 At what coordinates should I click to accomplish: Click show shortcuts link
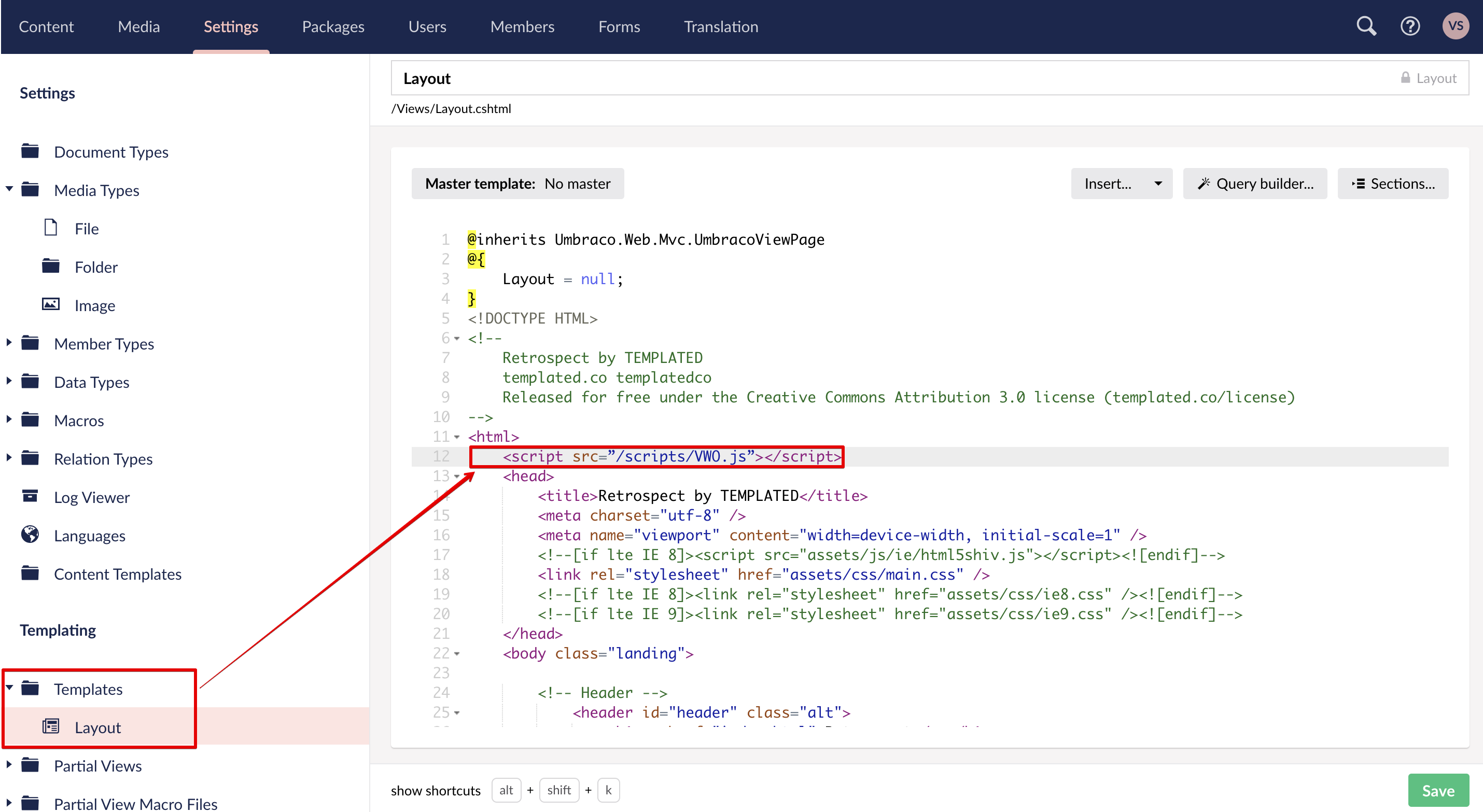(436, 790)
